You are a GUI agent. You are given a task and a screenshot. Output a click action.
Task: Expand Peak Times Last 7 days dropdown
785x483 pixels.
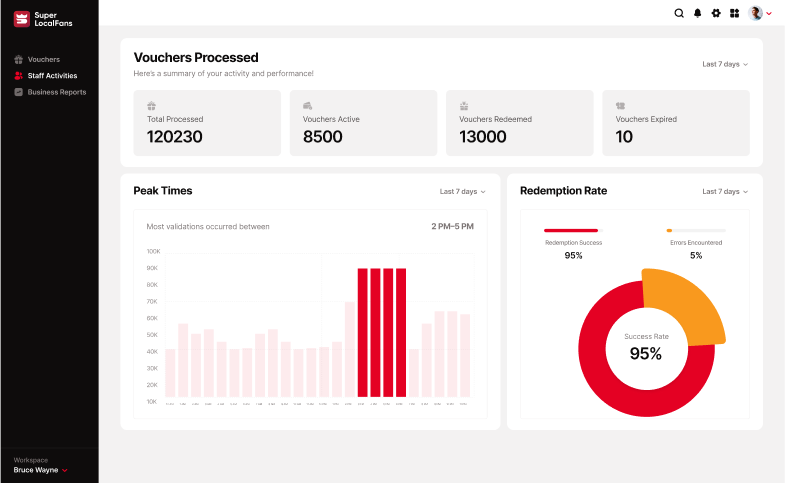[462, 191]
